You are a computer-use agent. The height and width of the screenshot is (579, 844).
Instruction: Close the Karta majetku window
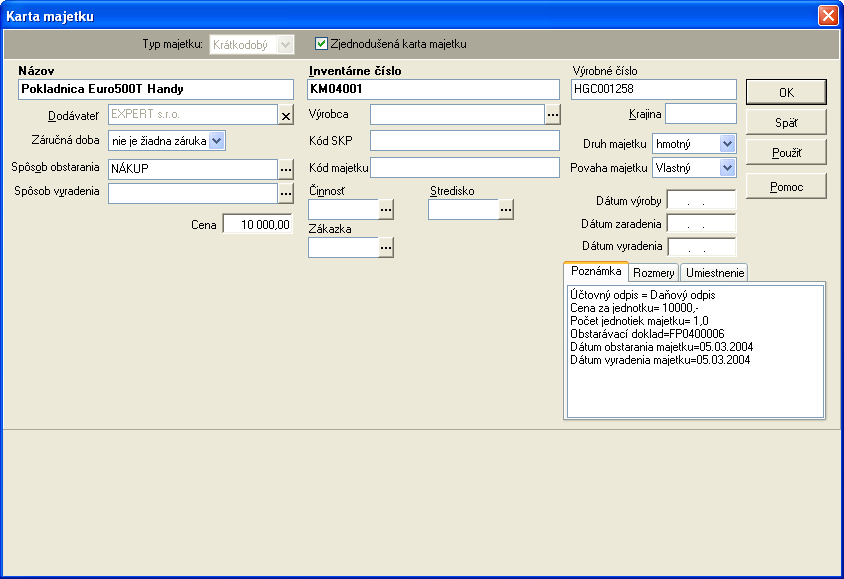point(828,16)
